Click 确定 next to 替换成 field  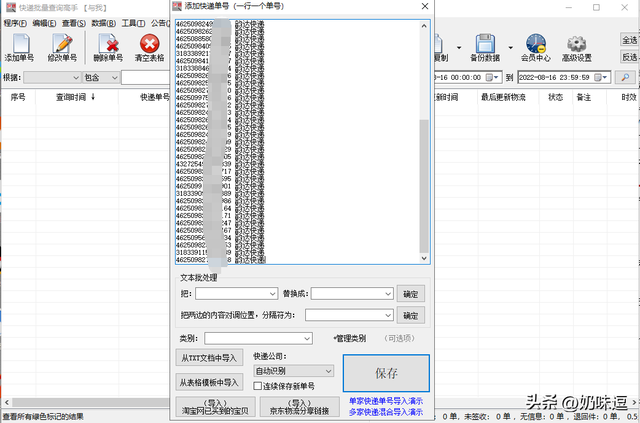click(x=411, y=294)
